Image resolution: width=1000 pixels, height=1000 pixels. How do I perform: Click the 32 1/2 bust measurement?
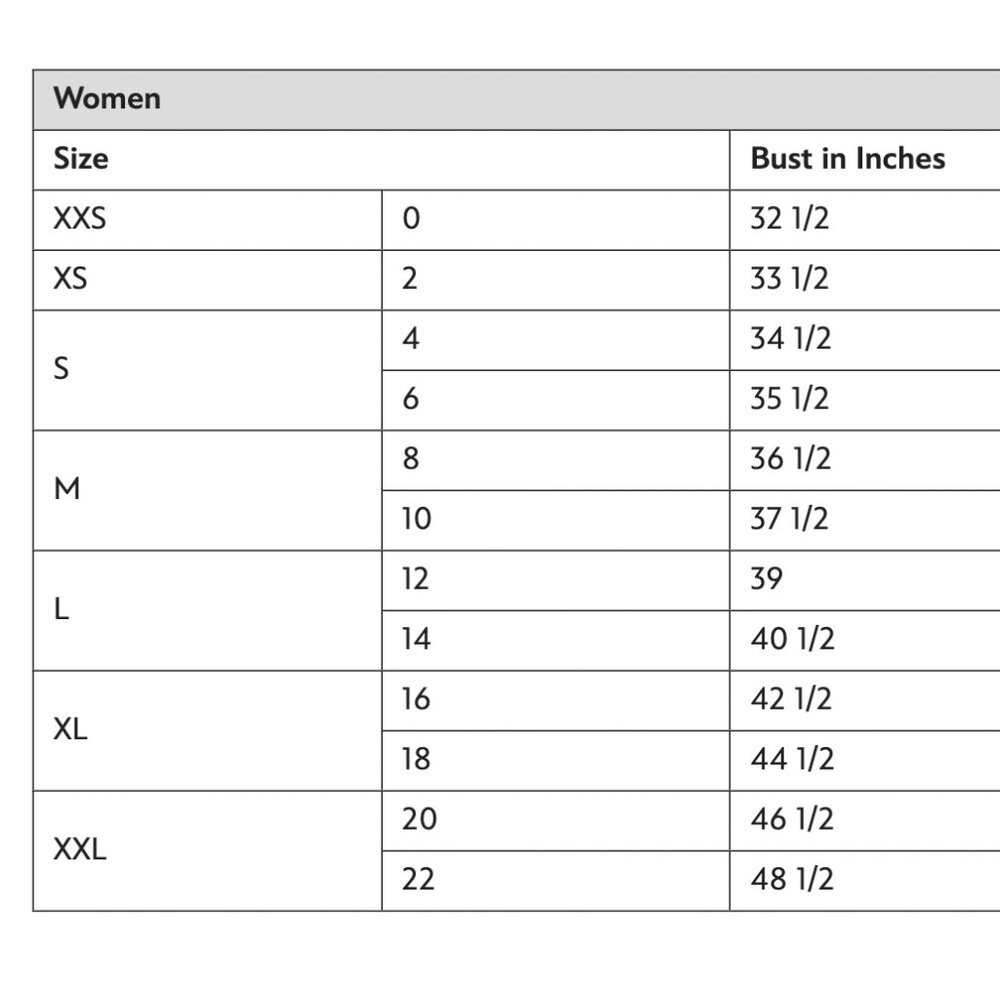click(789, 219)
